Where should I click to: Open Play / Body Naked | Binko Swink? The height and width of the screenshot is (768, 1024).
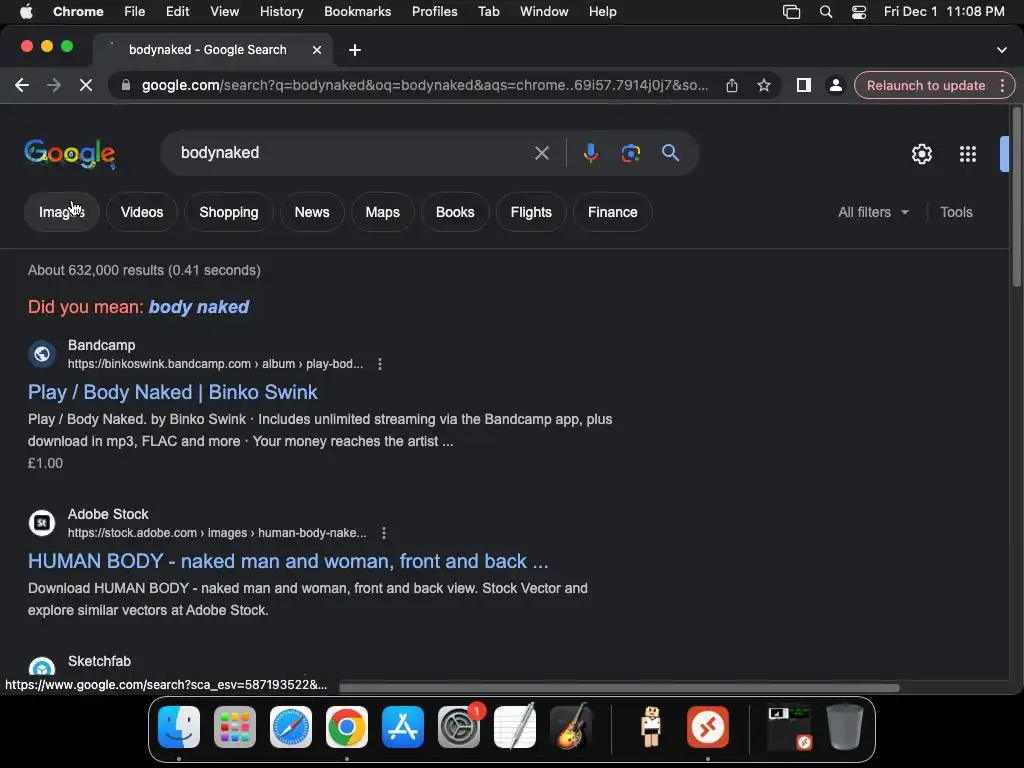point(172,392)
